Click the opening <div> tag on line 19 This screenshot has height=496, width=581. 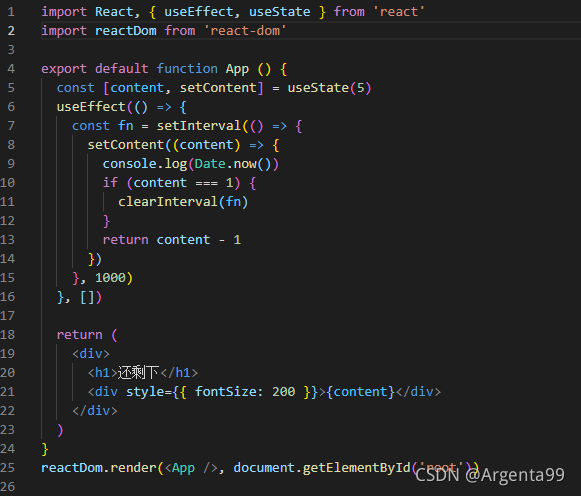(x=91, y=354)
